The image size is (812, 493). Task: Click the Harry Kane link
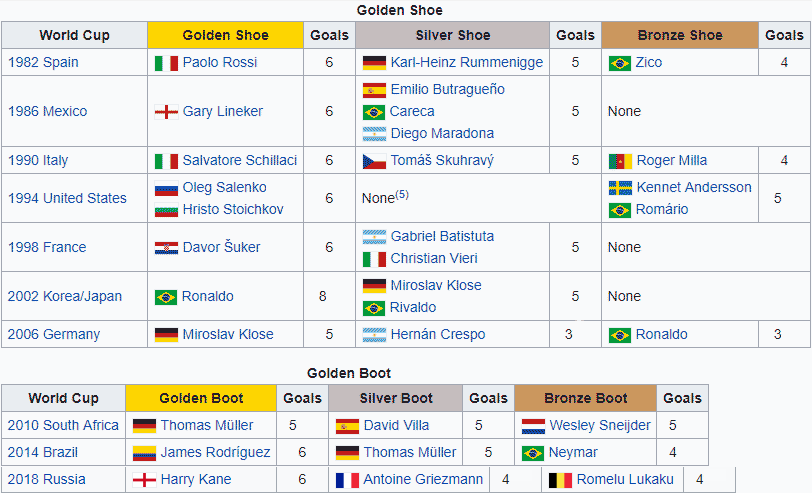click(195, 479)
